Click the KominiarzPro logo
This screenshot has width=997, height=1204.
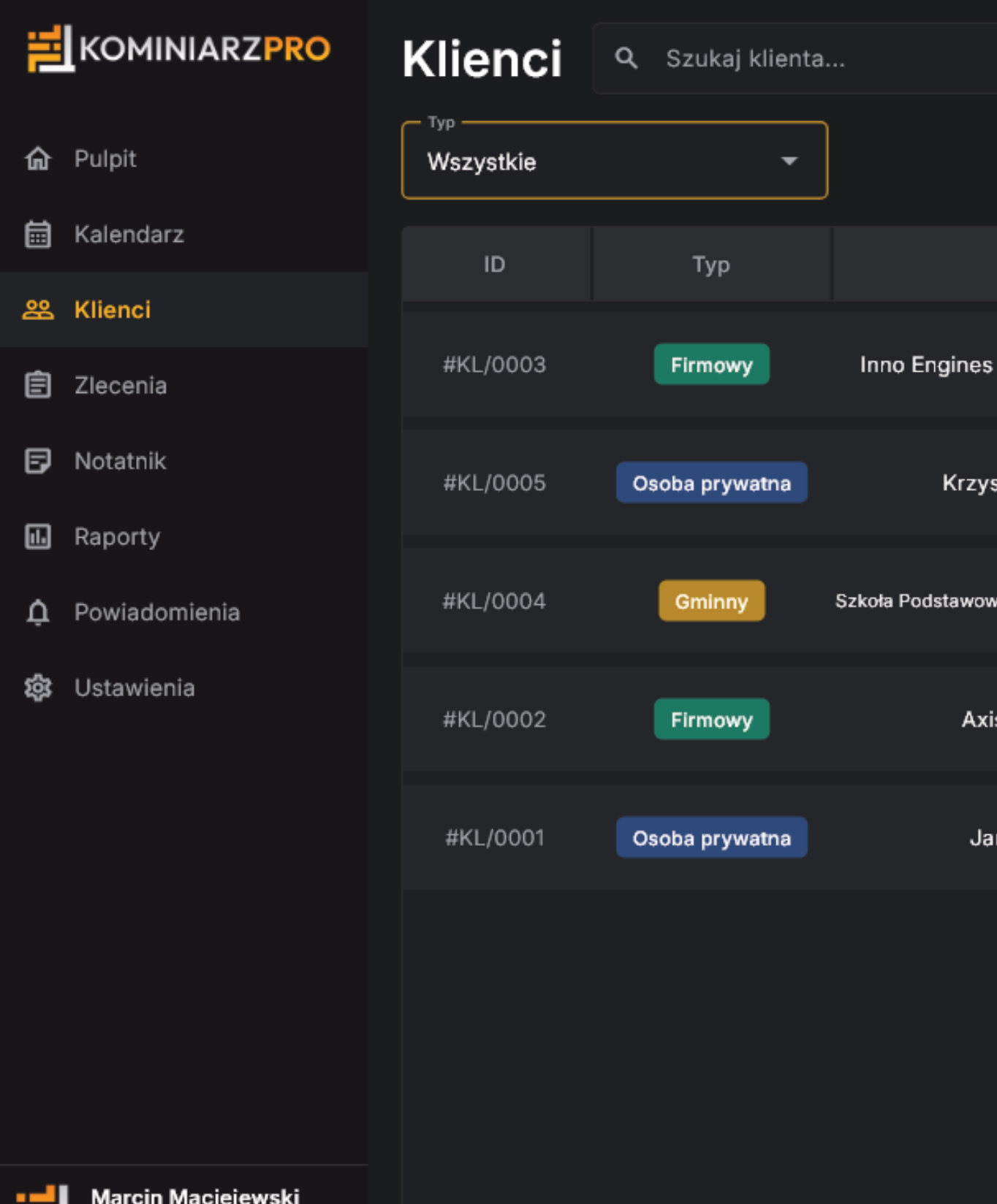[x=178, y=49]
